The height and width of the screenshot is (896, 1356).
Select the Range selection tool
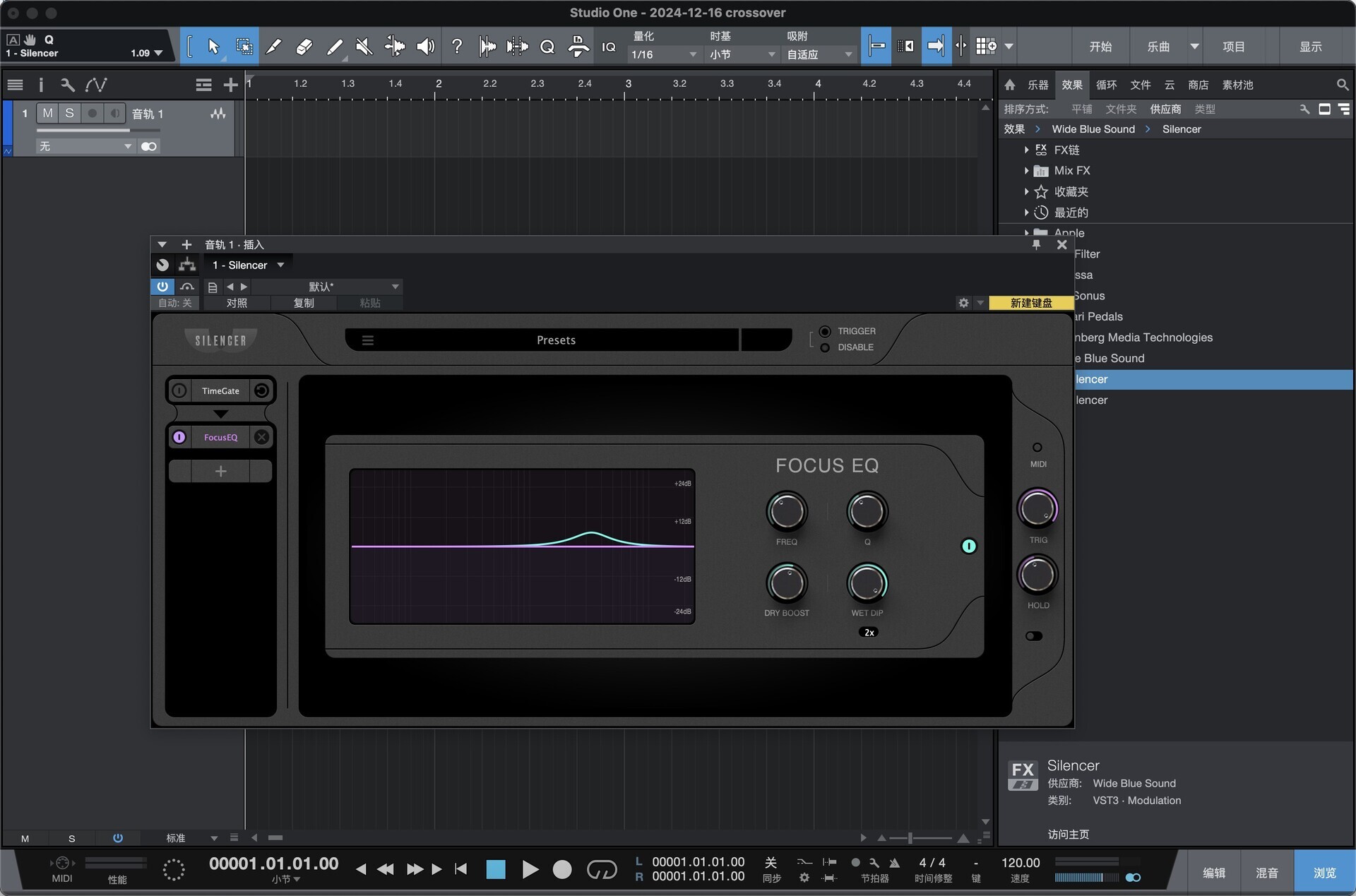[244, 47]
